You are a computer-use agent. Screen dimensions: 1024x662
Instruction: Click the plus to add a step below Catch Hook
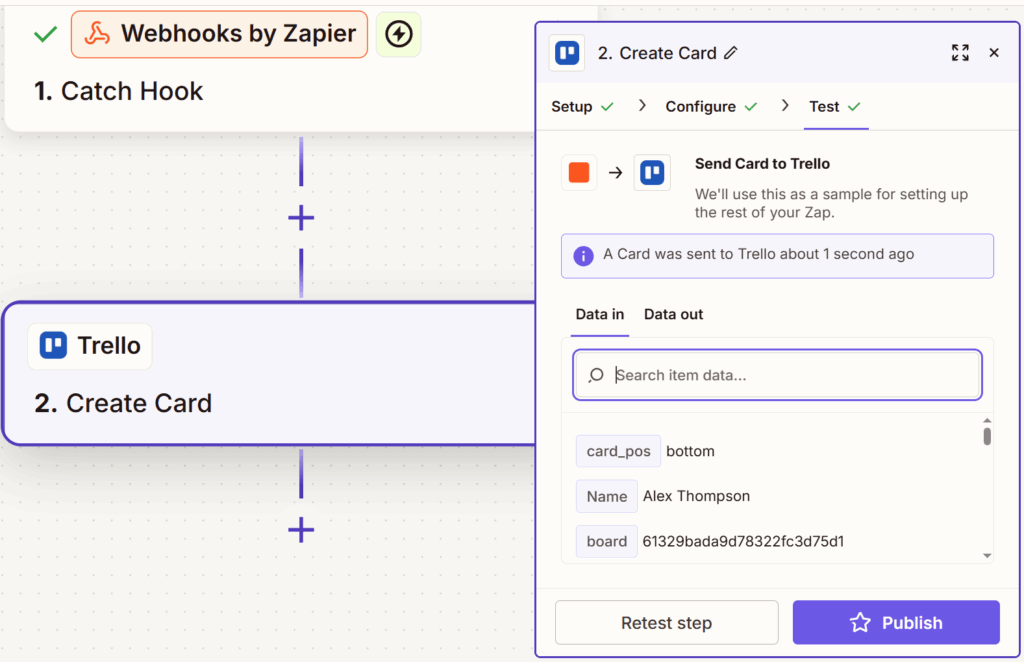click(x=300, y=217)
